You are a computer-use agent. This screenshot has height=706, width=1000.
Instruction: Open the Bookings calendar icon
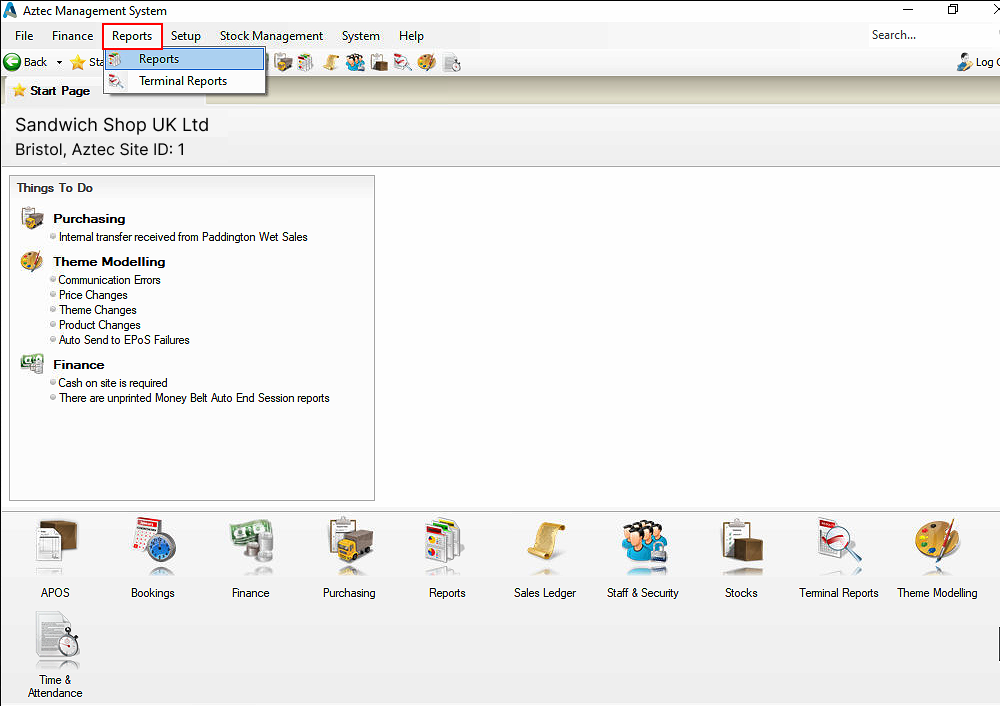tap(152, 547)
